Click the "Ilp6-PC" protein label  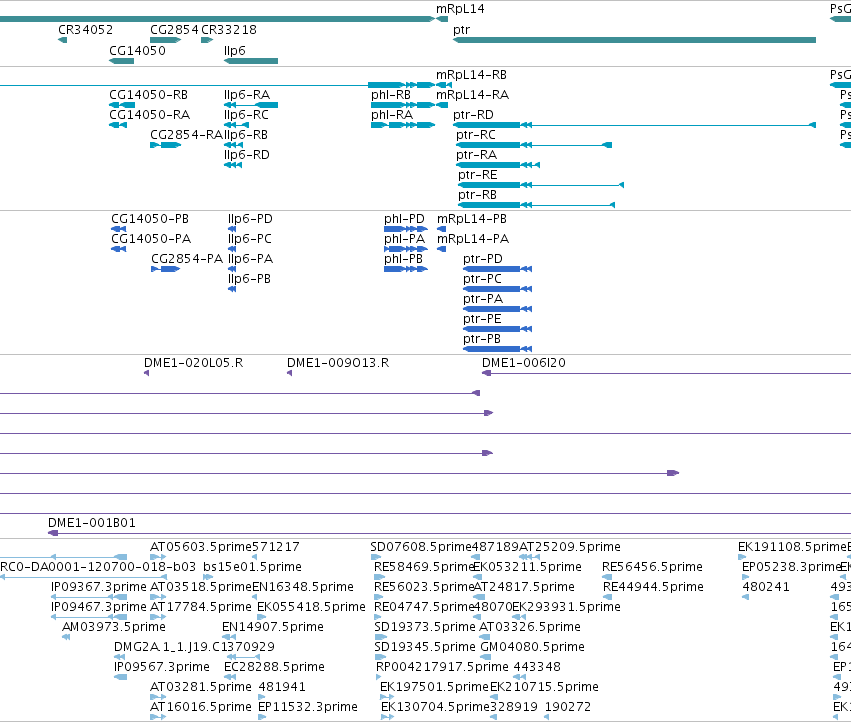pos(249,239)
